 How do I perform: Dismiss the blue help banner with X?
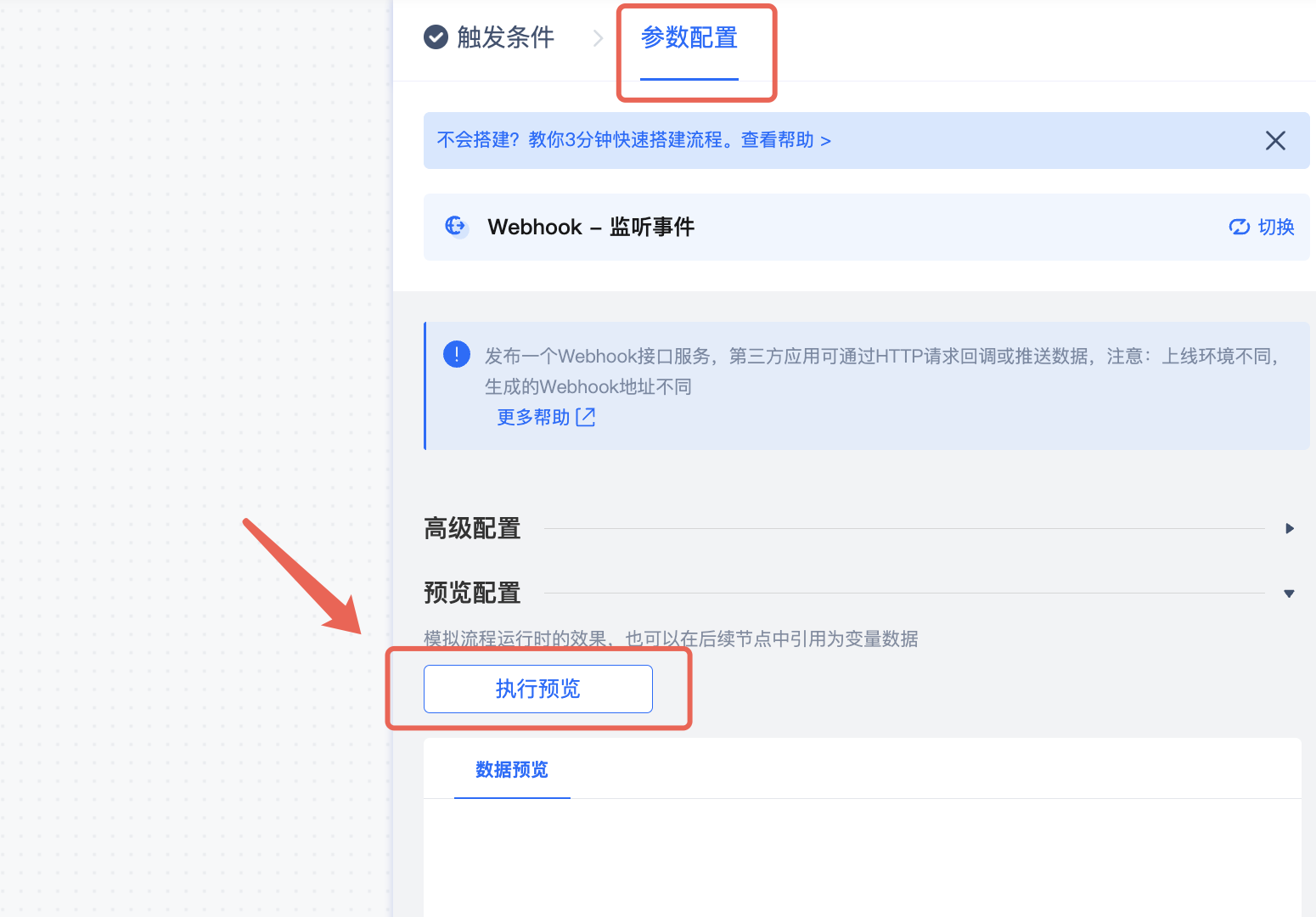[1275, 140]
